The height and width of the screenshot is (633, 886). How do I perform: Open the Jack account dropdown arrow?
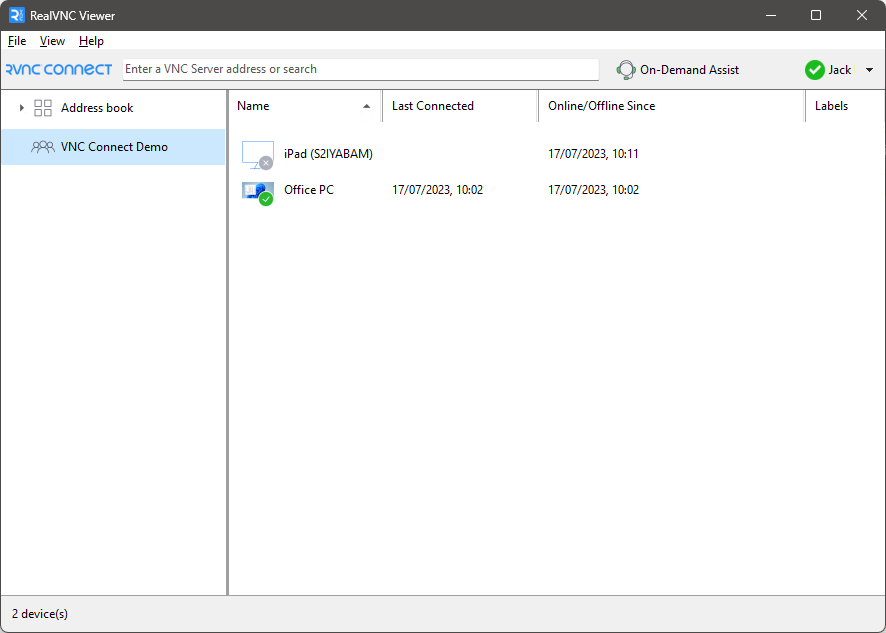[870, 70]
